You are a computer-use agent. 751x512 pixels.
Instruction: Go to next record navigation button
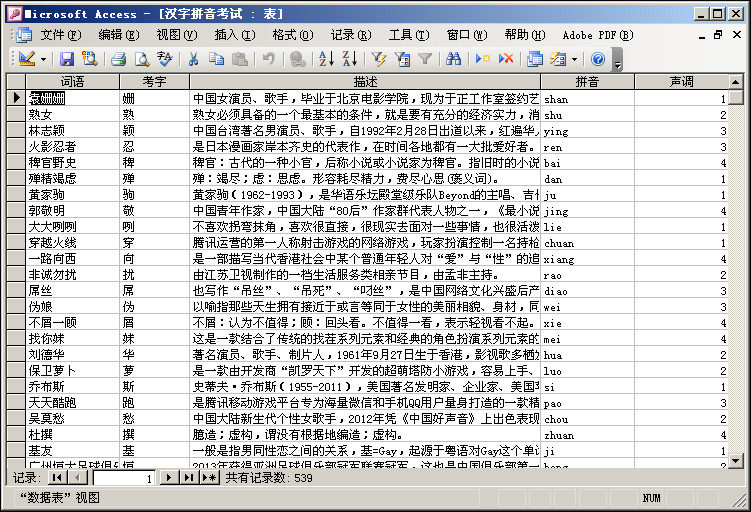(169, 478)
